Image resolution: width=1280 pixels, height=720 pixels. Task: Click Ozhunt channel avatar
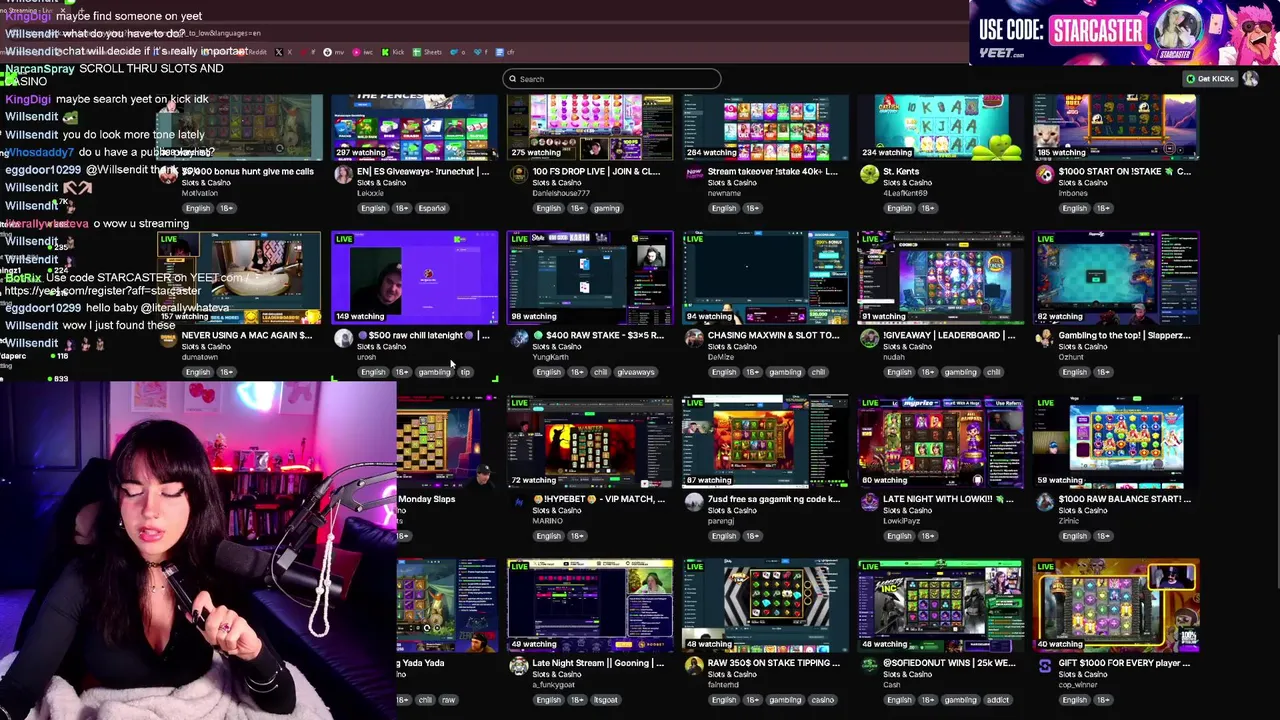1045,339
